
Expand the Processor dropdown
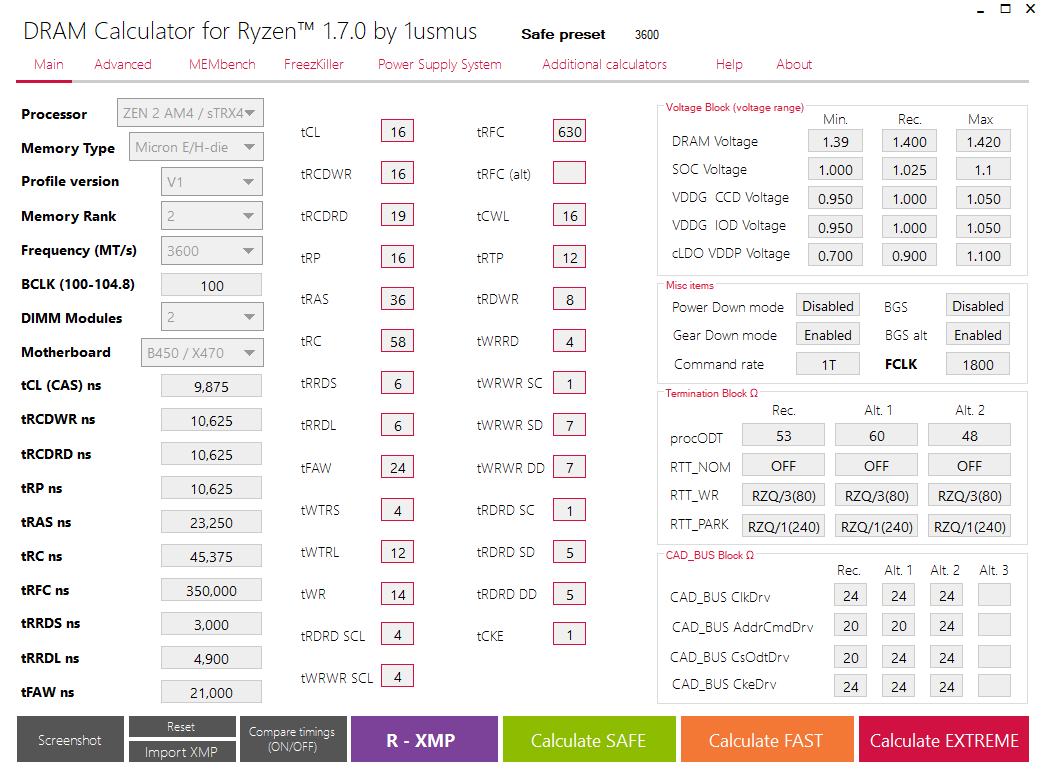(x=190, y=113)
